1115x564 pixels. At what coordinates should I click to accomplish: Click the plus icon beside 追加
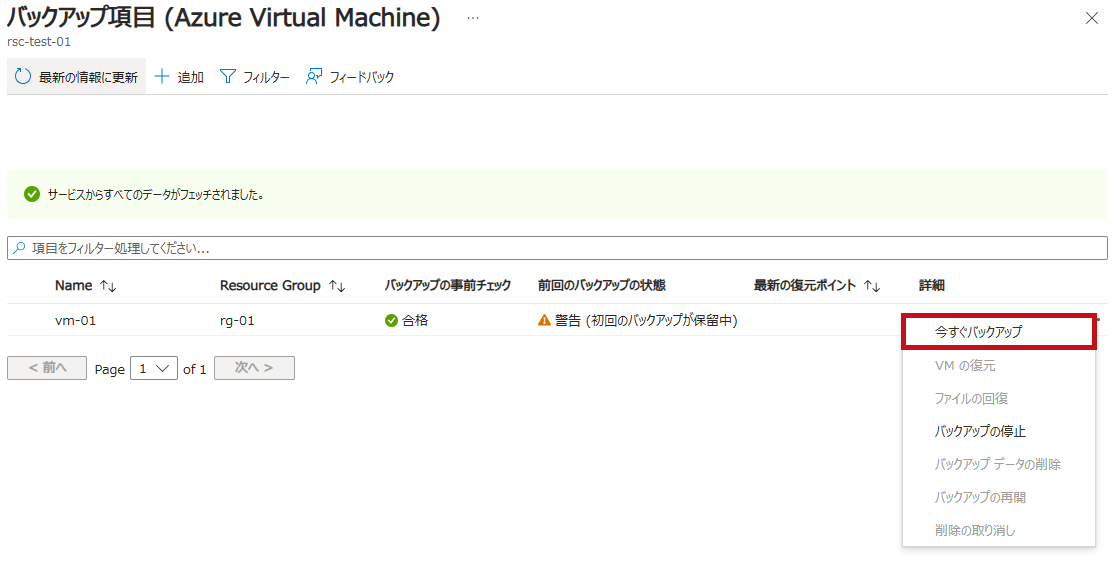[162, 76]
